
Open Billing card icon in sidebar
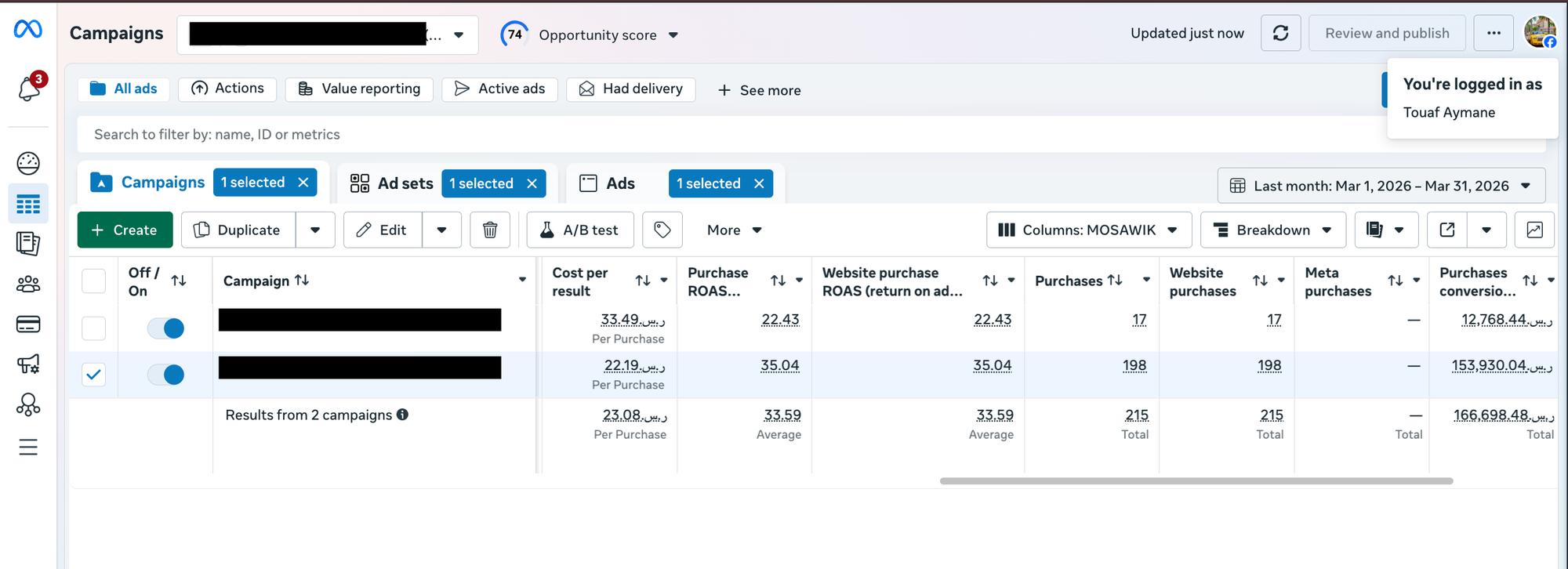click(28, 324)
